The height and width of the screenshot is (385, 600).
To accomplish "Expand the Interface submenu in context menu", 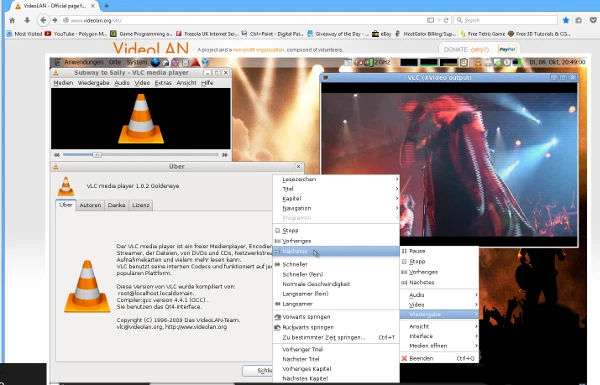I will (439, 336).
